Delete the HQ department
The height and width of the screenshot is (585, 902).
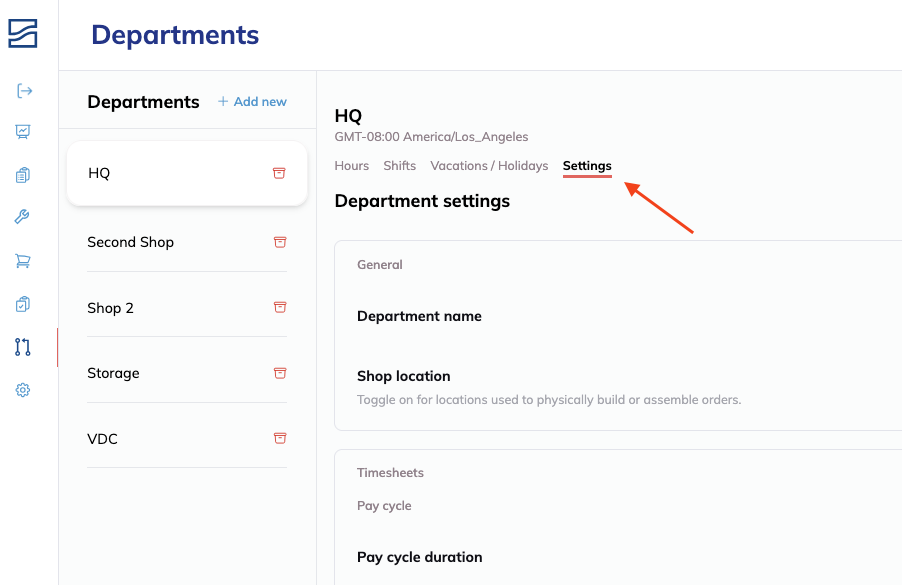point(279,173)
